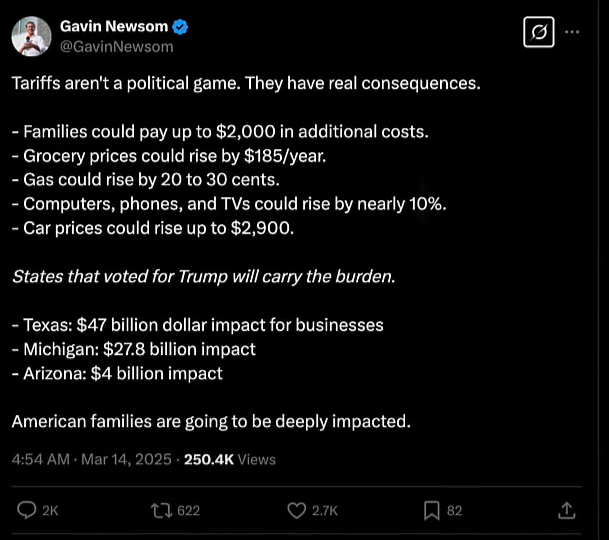Click the 82 bookmarks count

[x=454, y=510]
